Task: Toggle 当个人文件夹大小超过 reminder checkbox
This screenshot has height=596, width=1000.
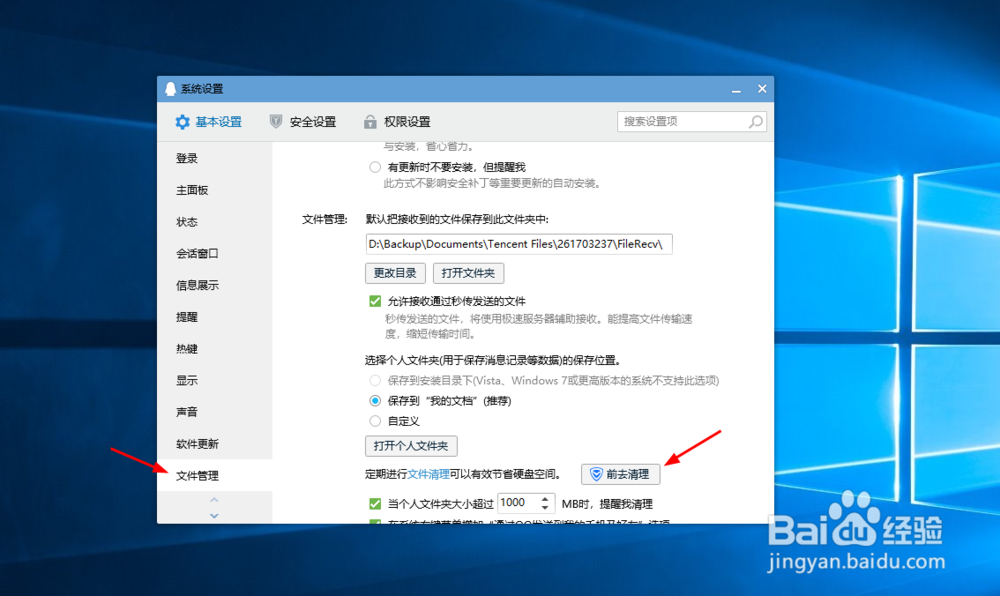Action: point(375,504)
